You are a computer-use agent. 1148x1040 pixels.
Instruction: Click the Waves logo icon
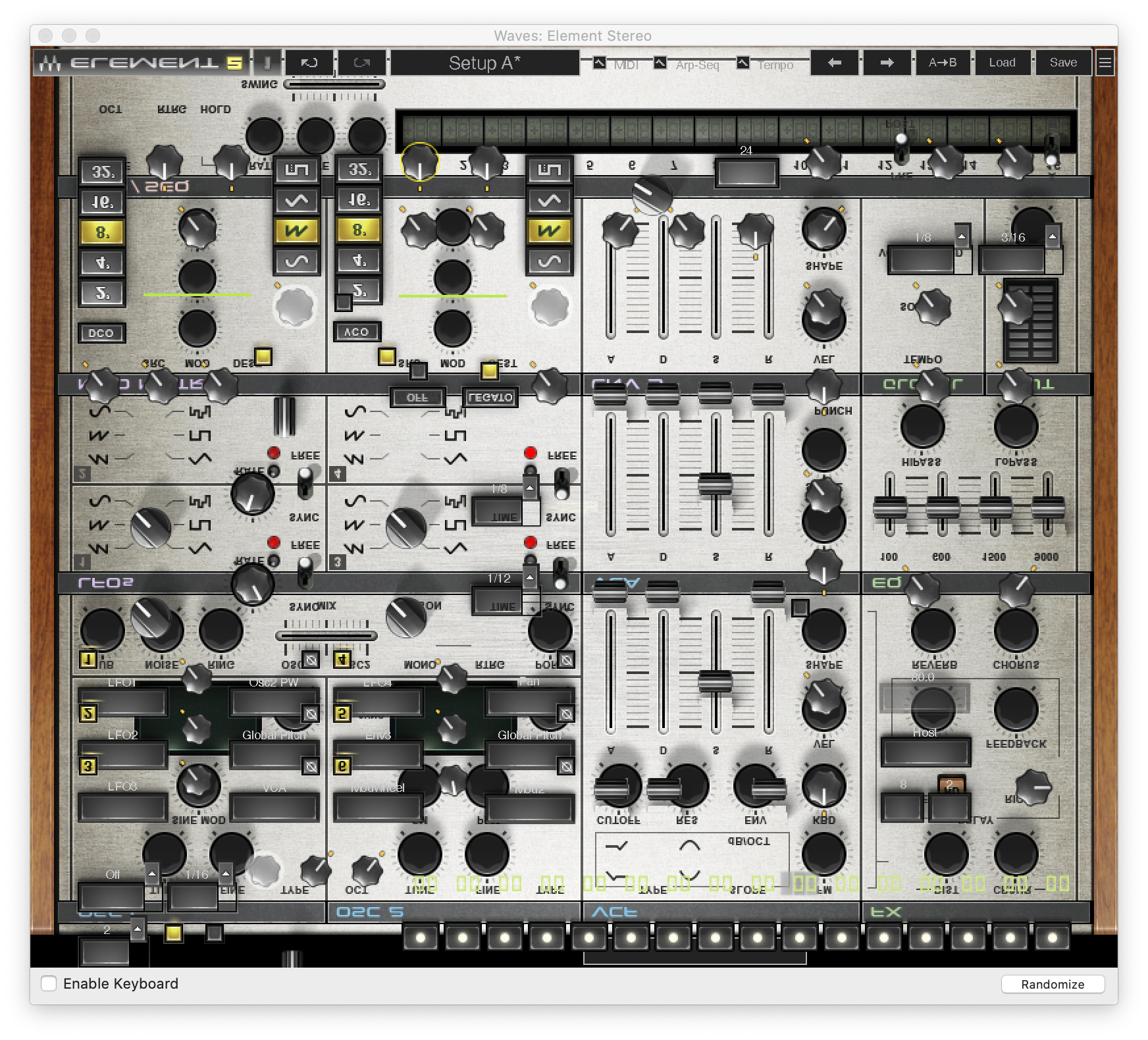[x=50, y=63]
